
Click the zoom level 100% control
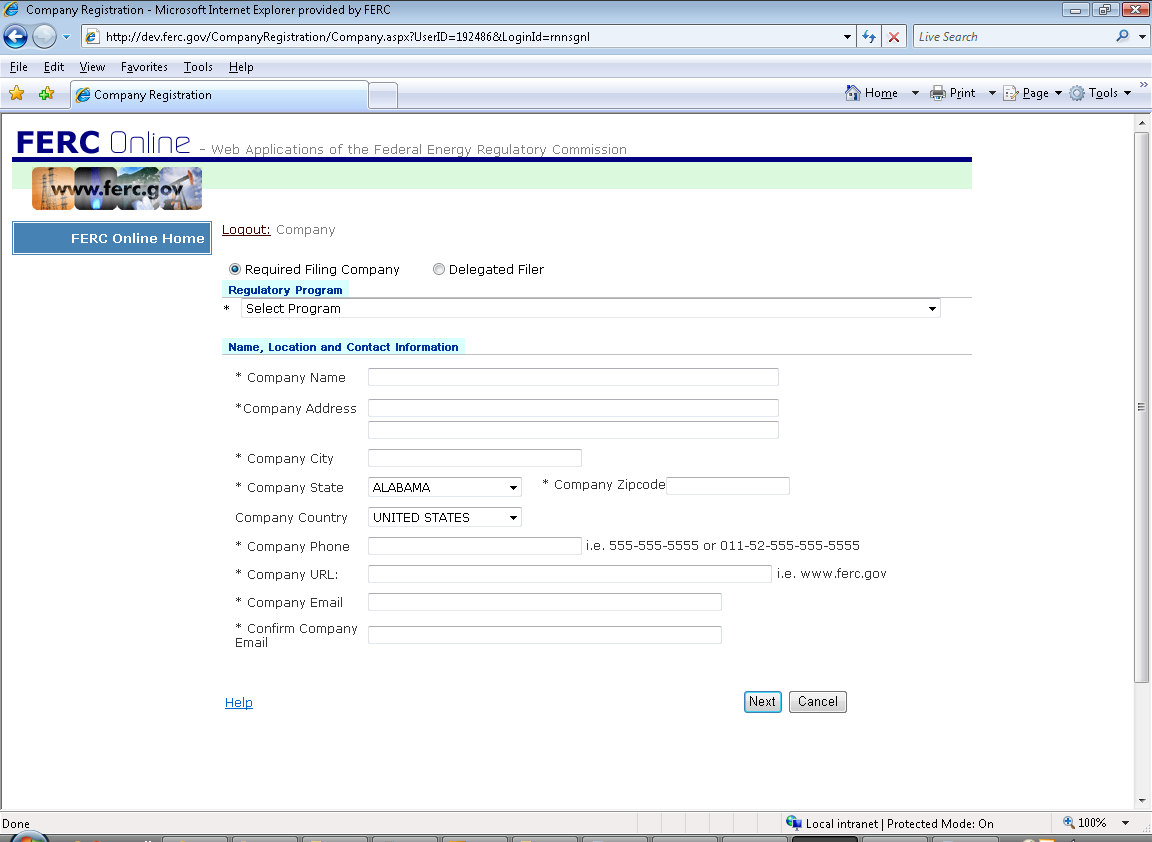(1085, 823)
